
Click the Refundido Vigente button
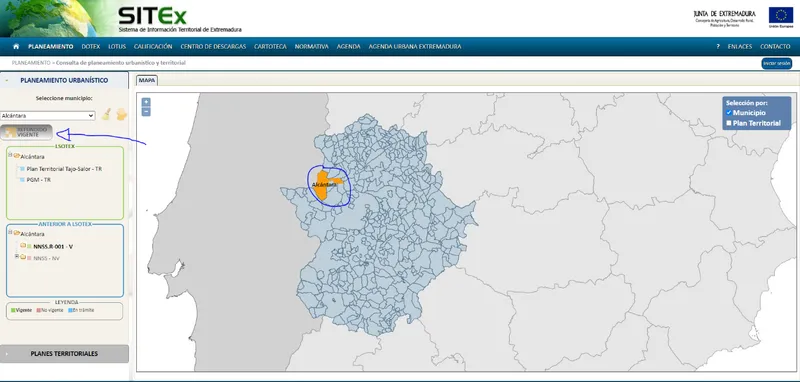[x=27, y=132]
